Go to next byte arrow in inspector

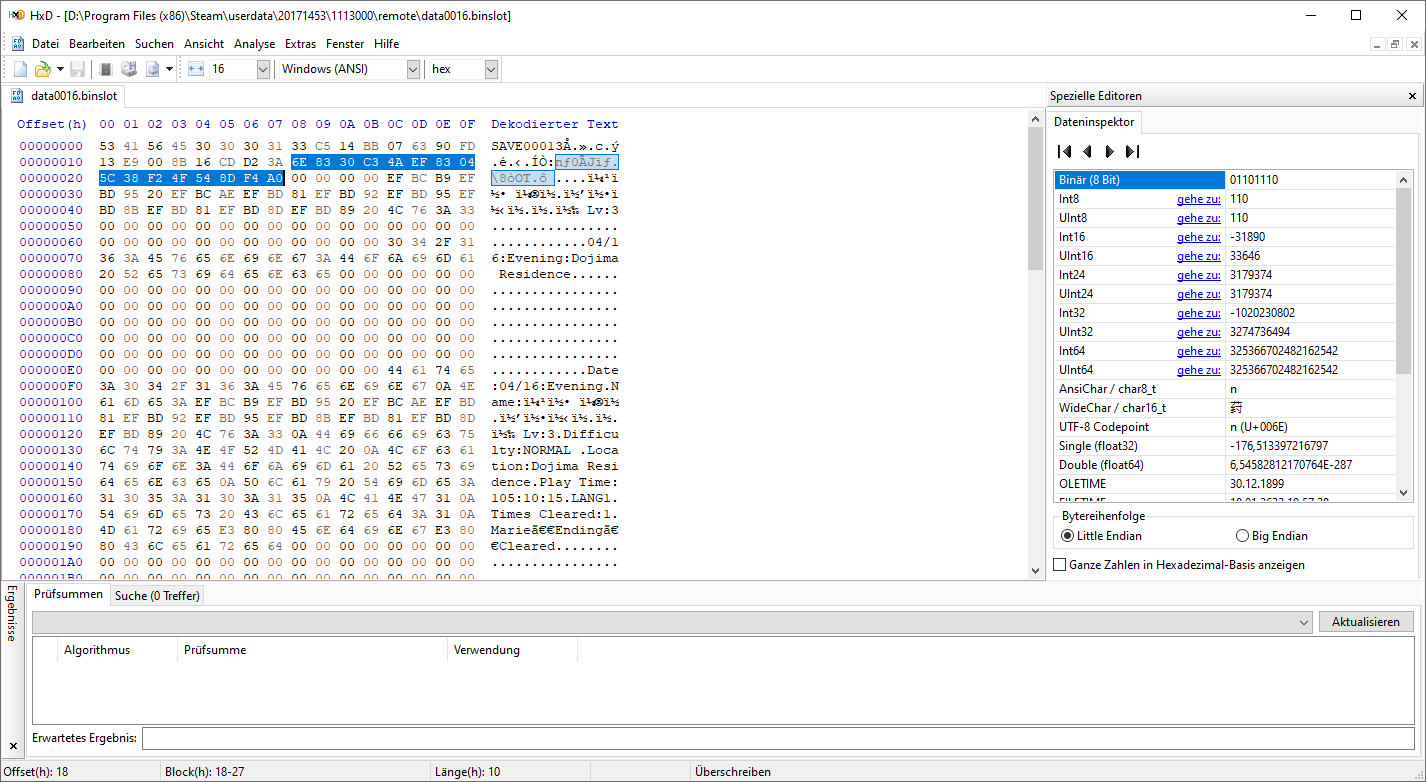tap(1110, 151)
